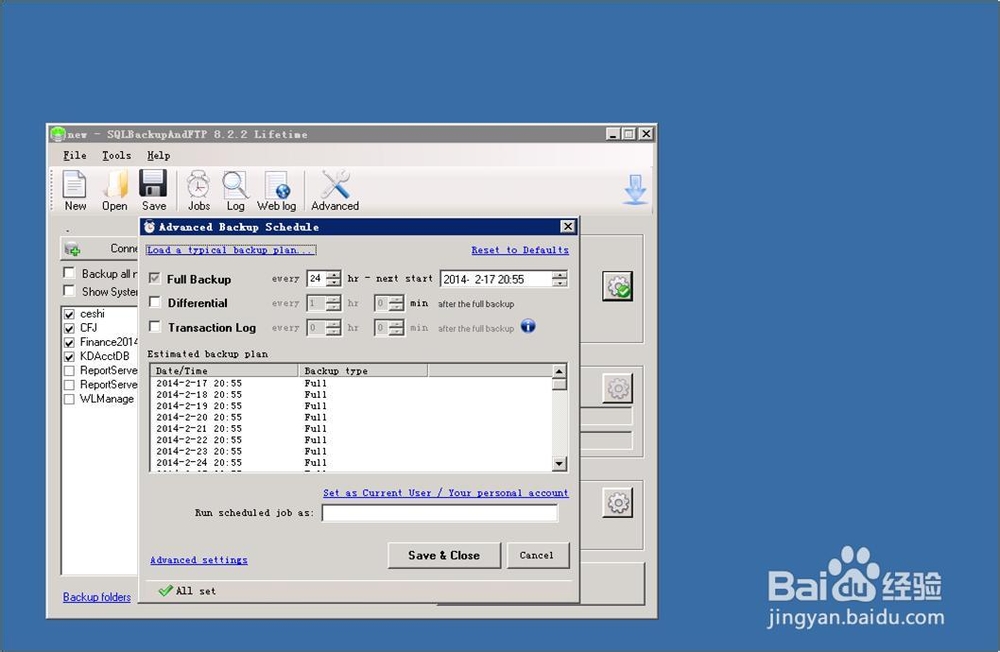The image size is (1000, 652).
Task: Enable the Differential checkbox
Action: [x=154, y=302]
